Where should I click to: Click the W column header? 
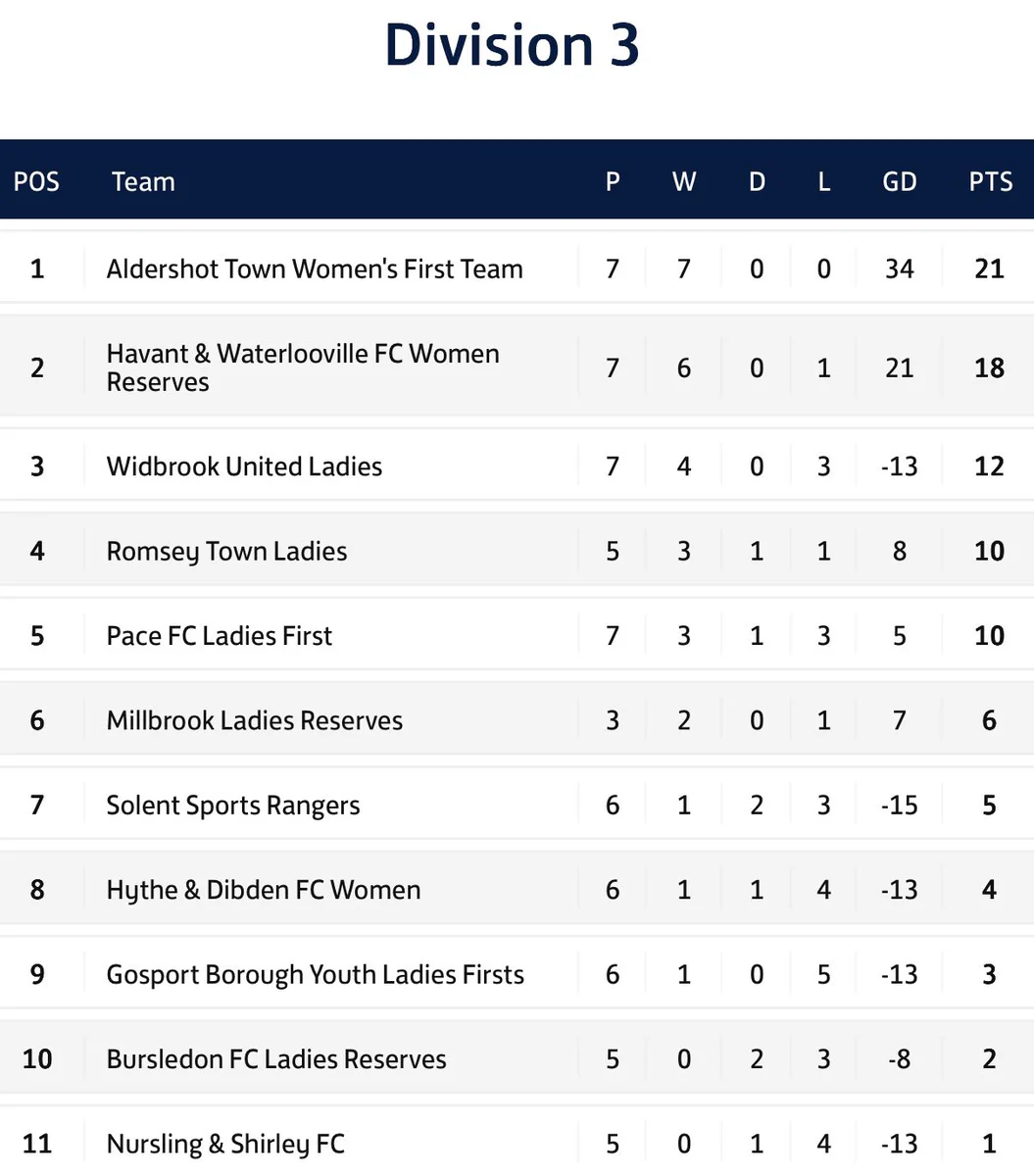click(x=684, y=181)
